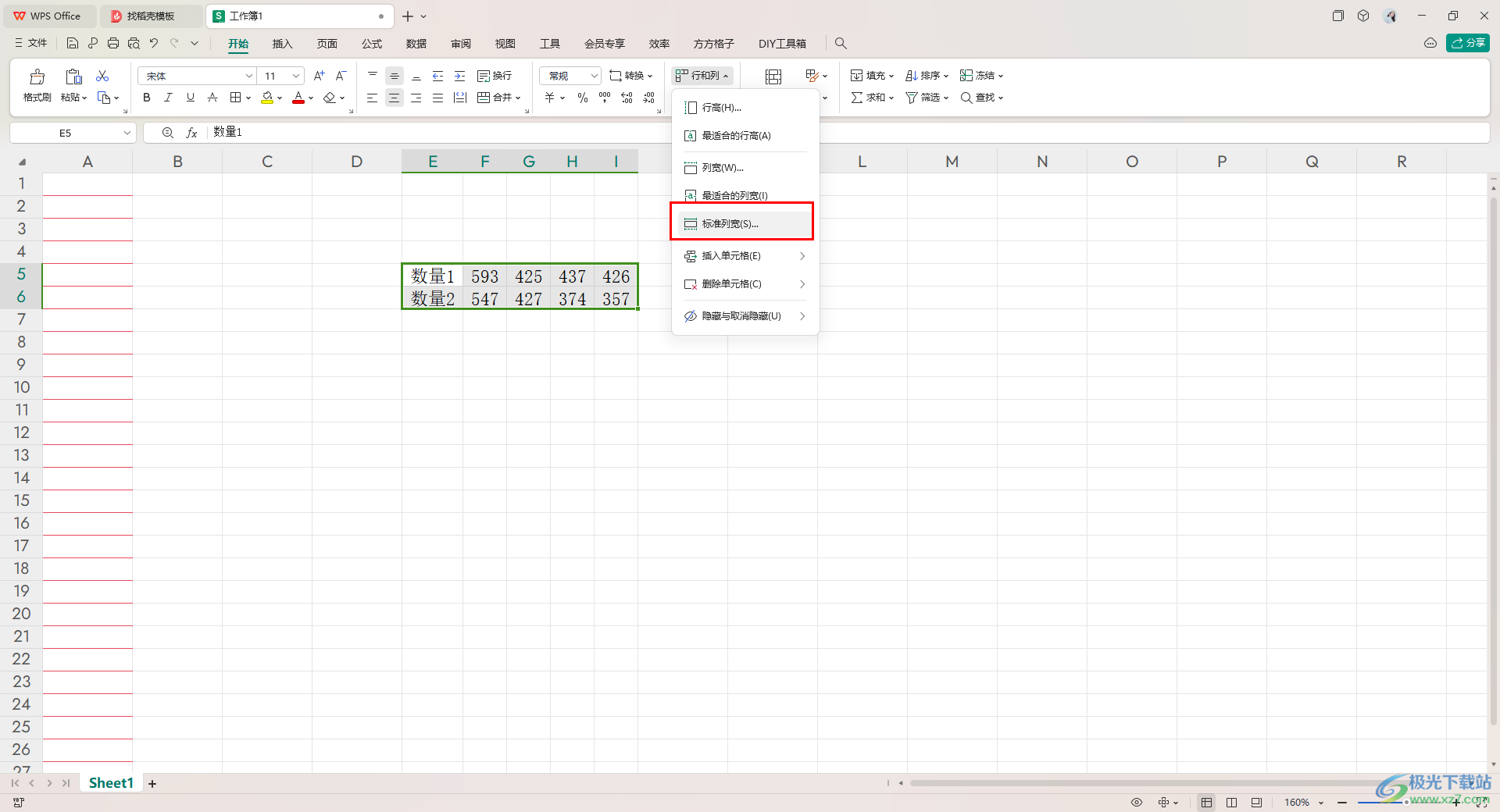Increase font size with A+ icon
This screenshot has width=1500, height=812.
click(319, 76)
